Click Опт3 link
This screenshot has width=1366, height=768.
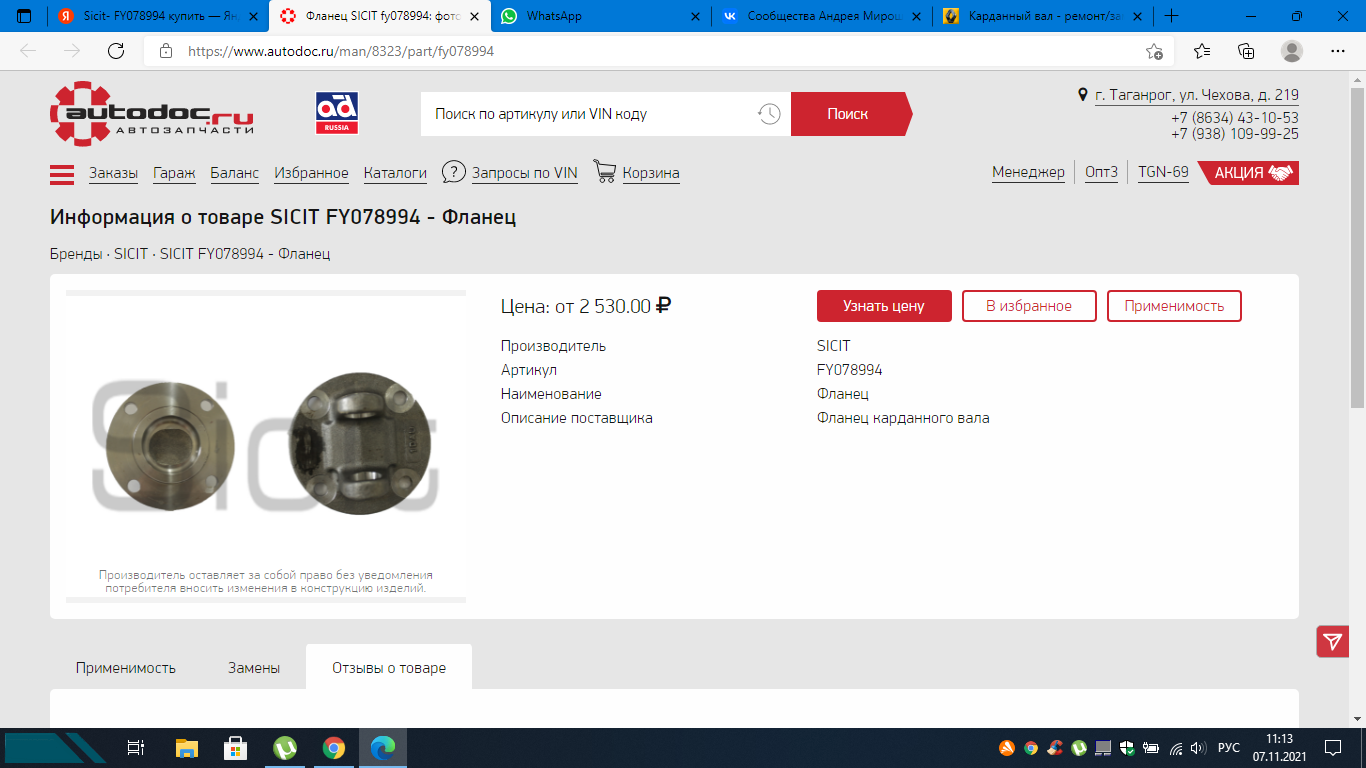(1101, 172)
